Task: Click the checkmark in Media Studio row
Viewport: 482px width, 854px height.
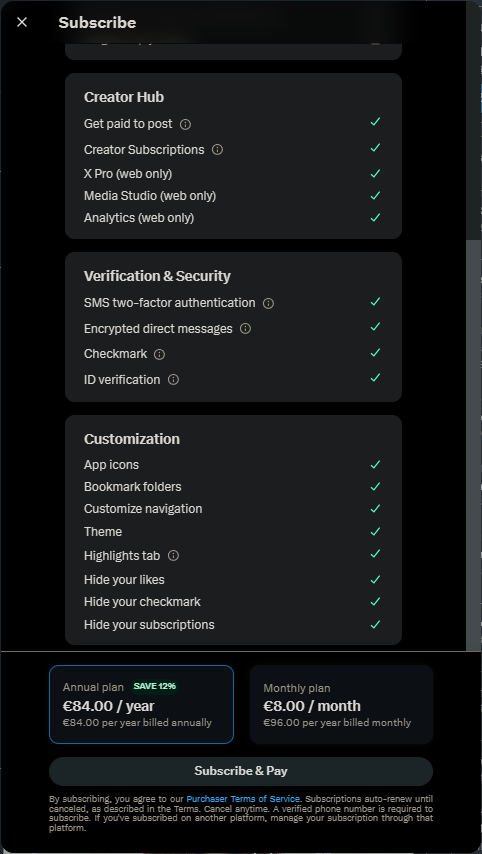Action: pos(375,195)
